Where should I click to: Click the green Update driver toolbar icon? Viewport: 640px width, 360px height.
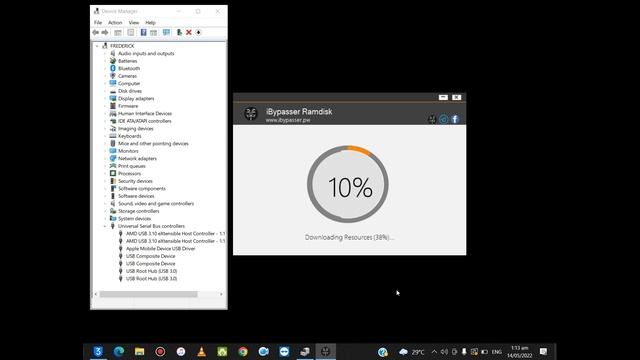pyautogui.click(x=179, y=32)
